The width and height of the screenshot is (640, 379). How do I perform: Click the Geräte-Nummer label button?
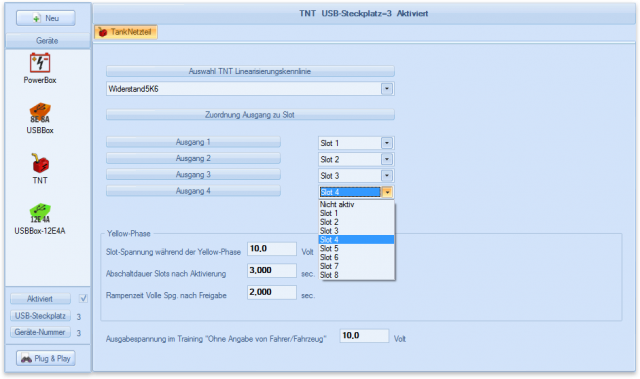pos(40,332)
